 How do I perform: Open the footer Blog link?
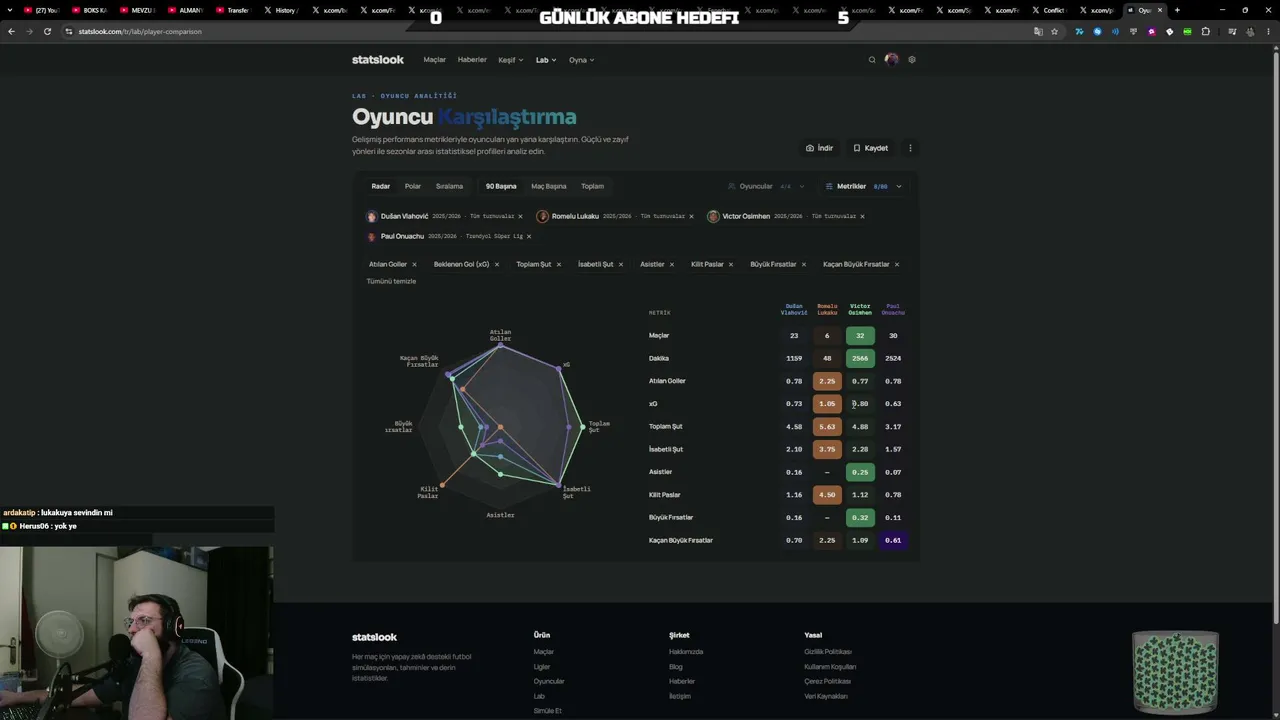[x=676, y=667]
